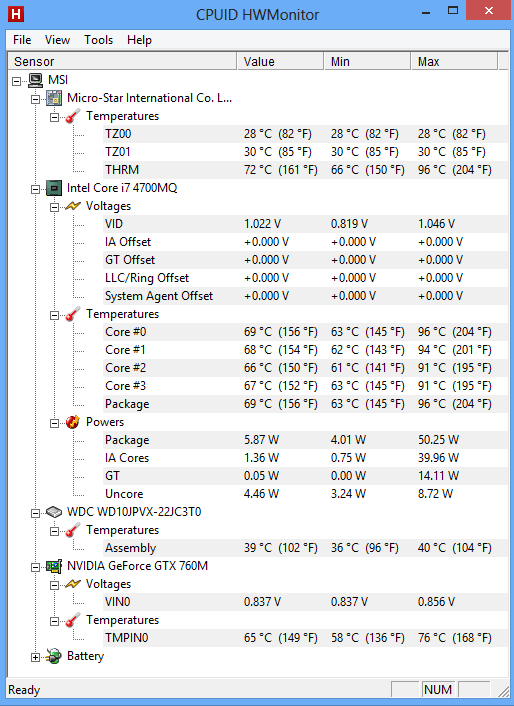The width and height of the screenshot is (514, 706).
Task: Click the MSI computer icon
Action: tap(36, 80)
